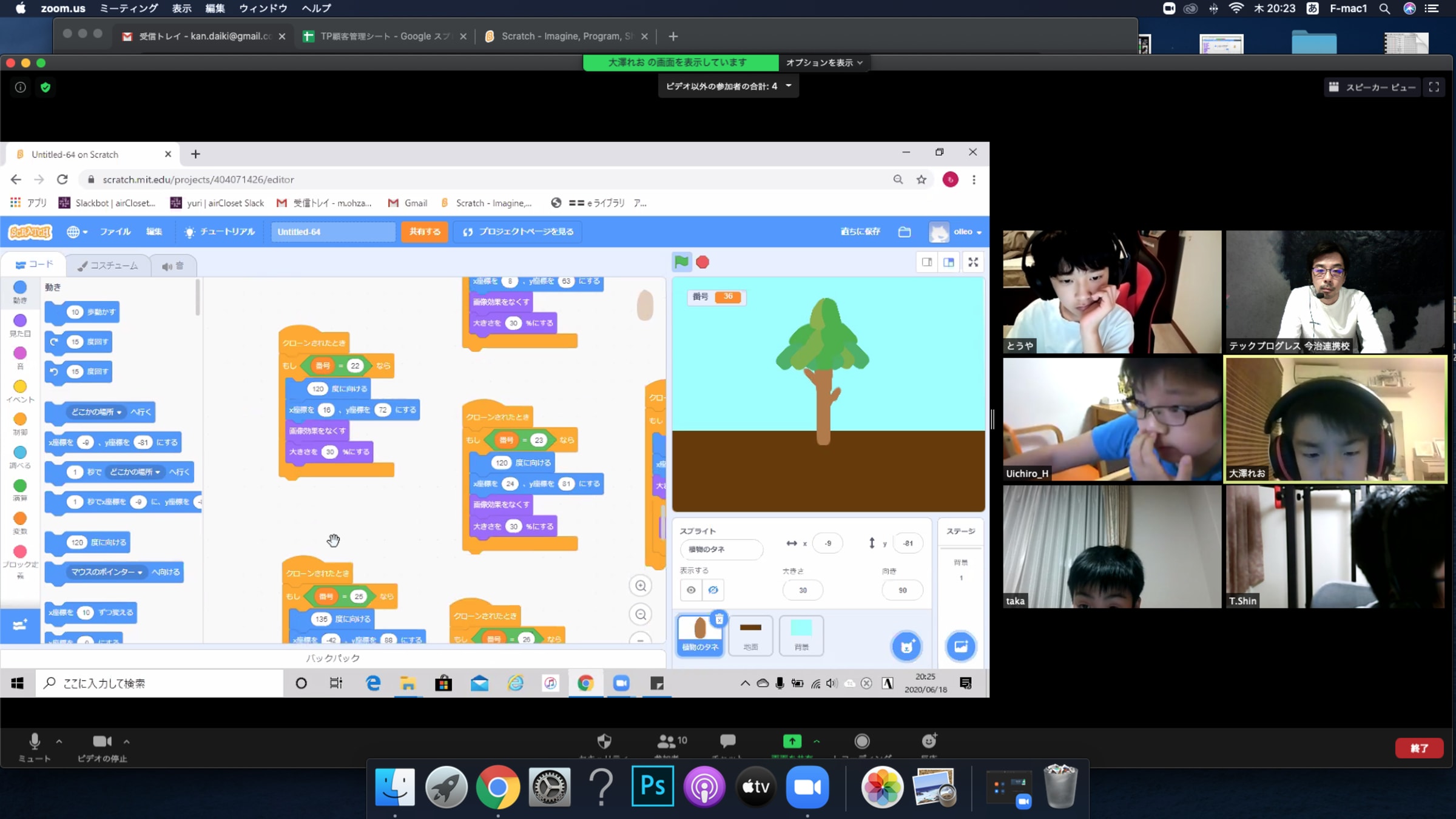Hide the sprite using crossed-eye icon
This screenshot has width=1456, height=819.
713,590
